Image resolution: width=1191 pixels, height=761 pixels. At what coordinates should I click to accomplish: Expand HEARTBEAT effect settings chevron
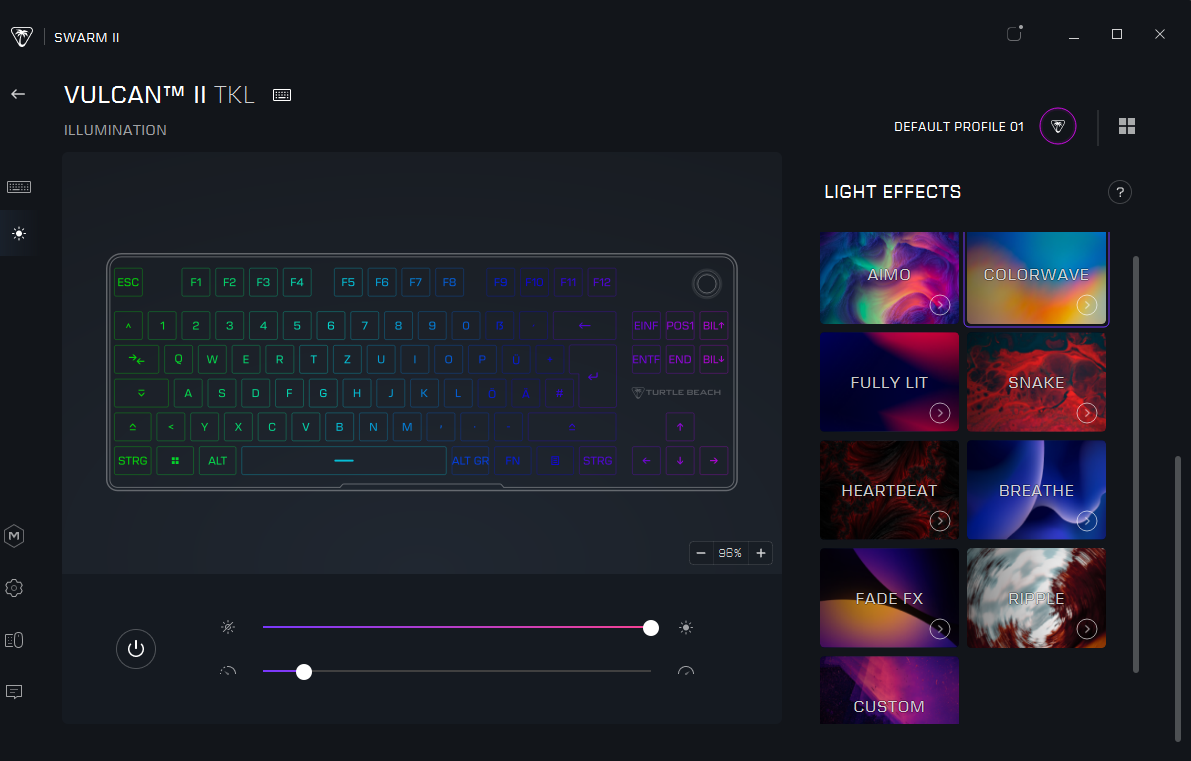pos(939,521)
